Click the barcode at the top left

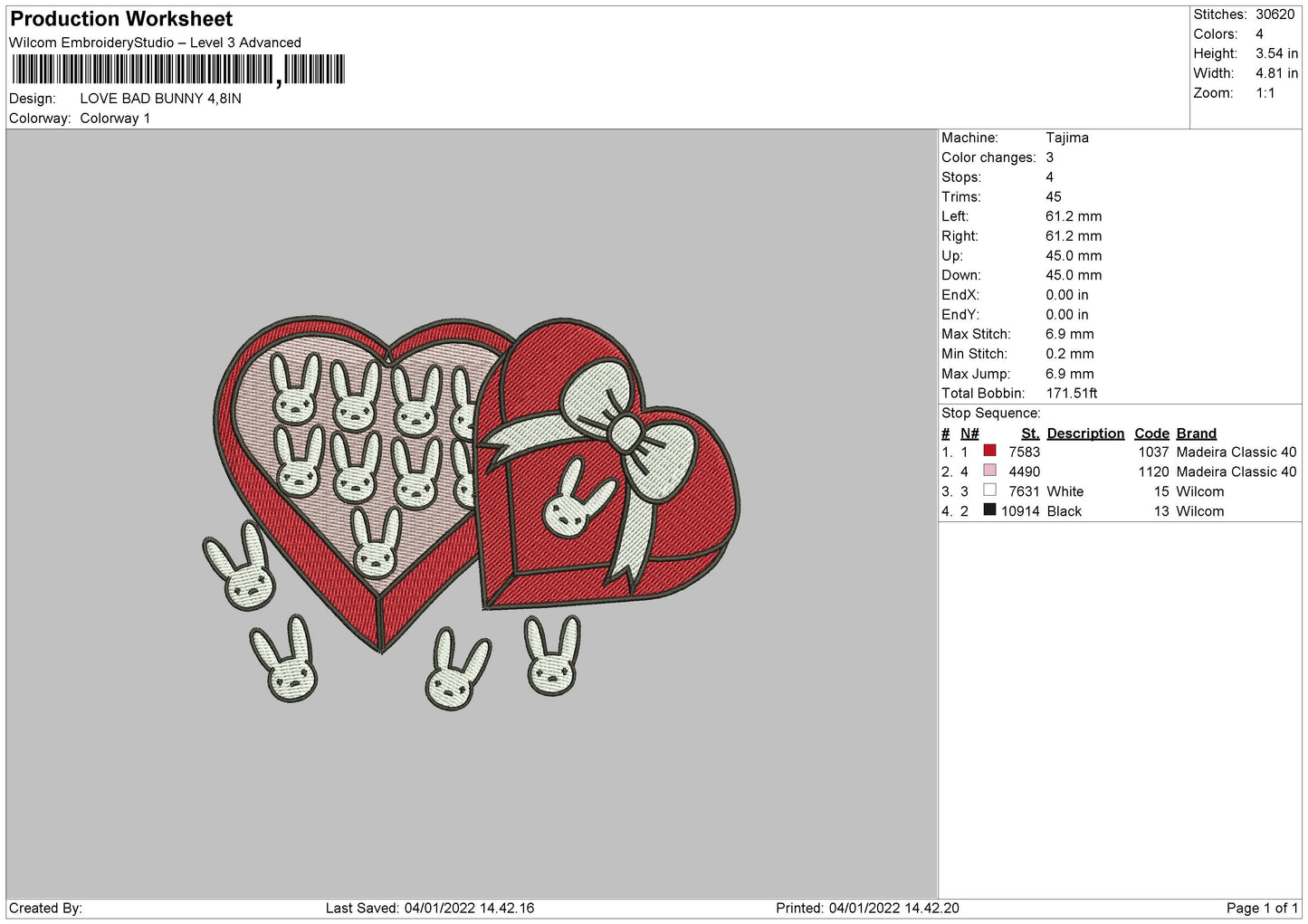[x=178, y=70]
